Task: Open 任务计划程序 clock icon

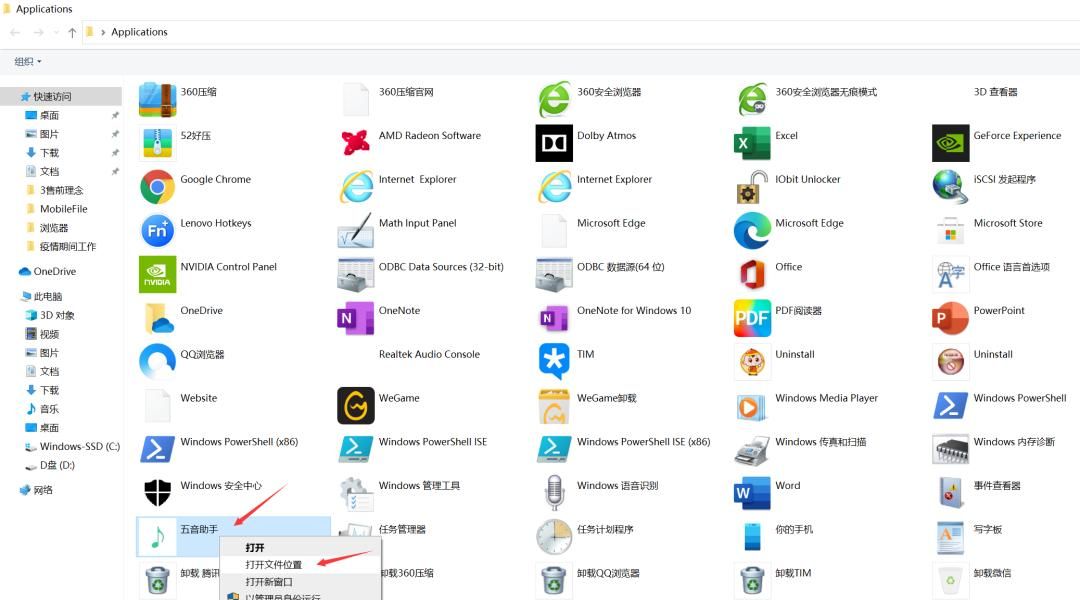Action: click(x=554, y=537)
